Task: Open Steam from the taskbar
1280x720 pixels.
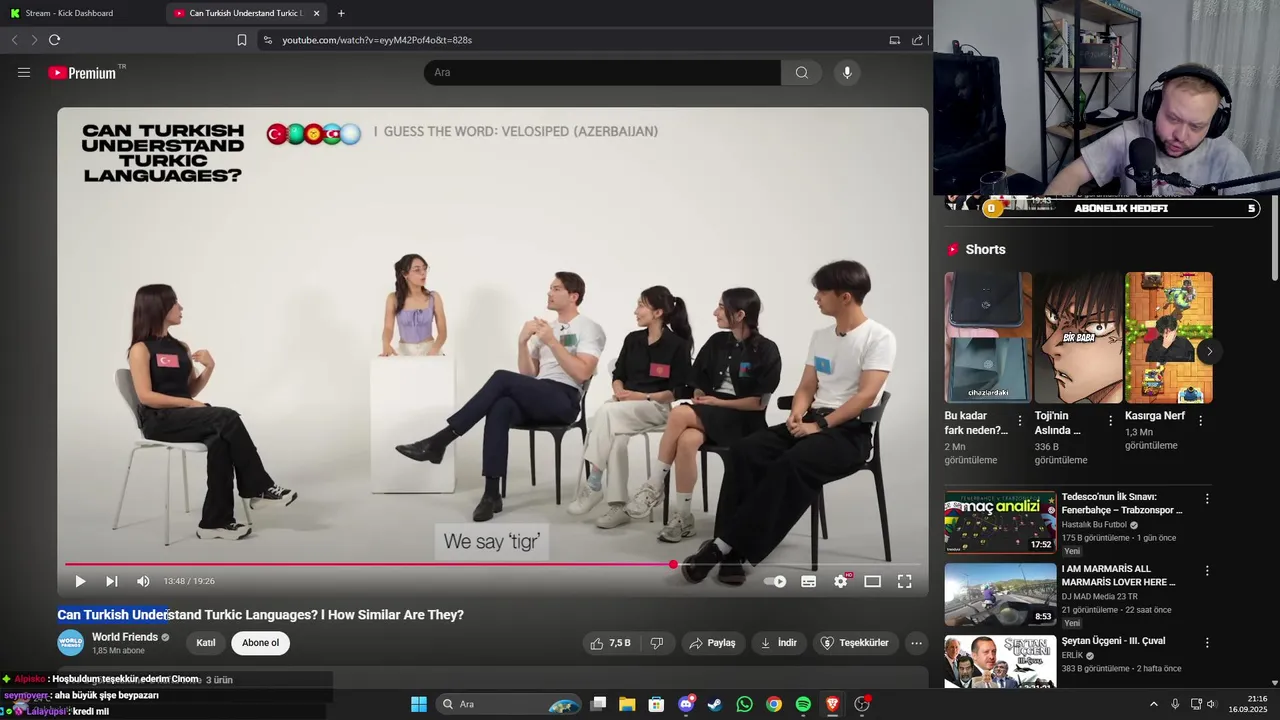Action: 715,704
